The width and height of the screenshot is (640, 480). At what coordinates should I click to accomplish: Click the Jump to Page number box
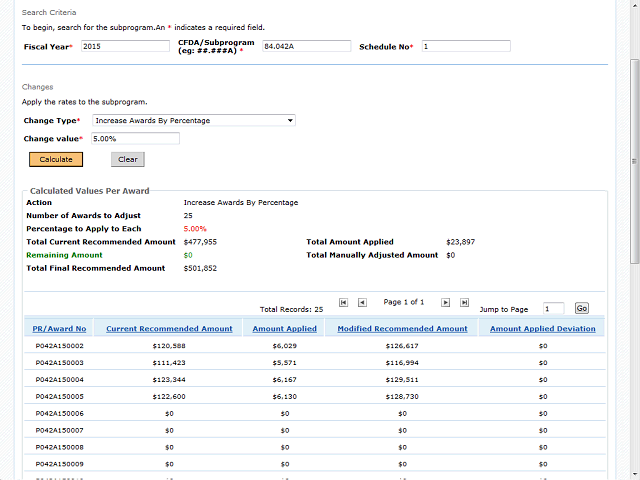click(x=553, y=309)
